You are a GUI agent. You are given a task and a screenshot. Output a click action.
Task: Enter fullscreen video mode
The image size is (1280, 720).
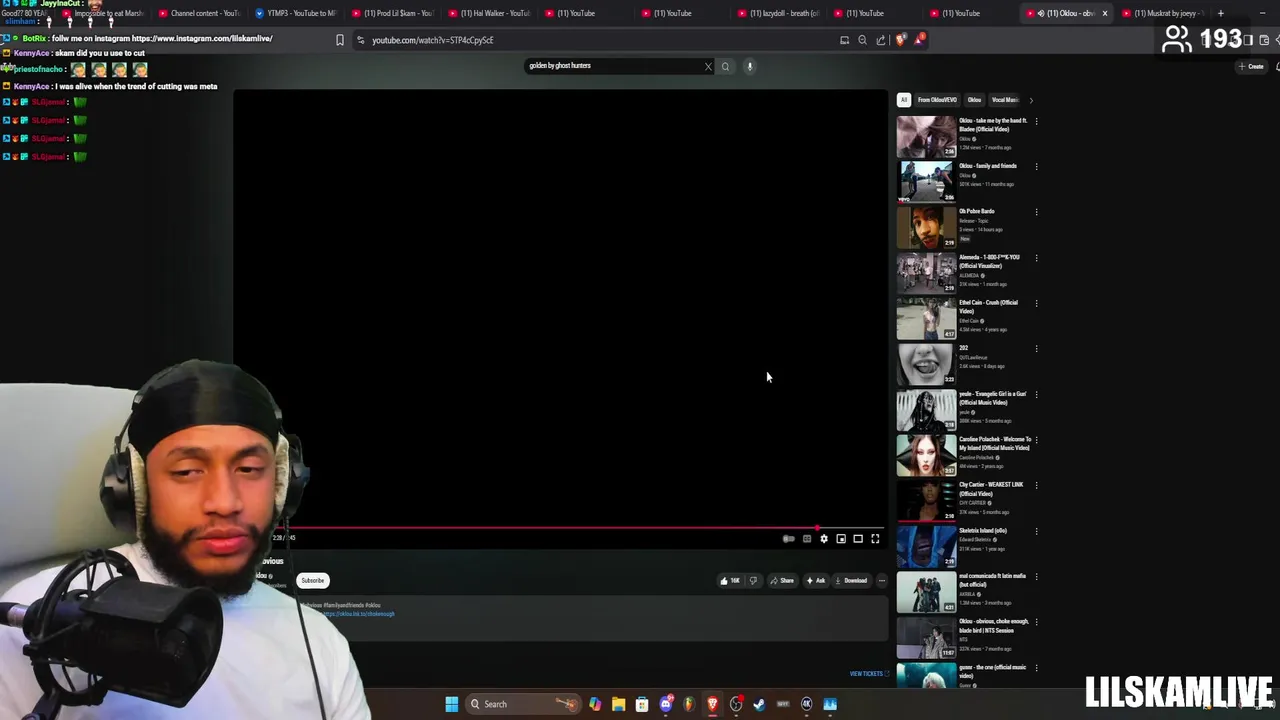[875, 539]
